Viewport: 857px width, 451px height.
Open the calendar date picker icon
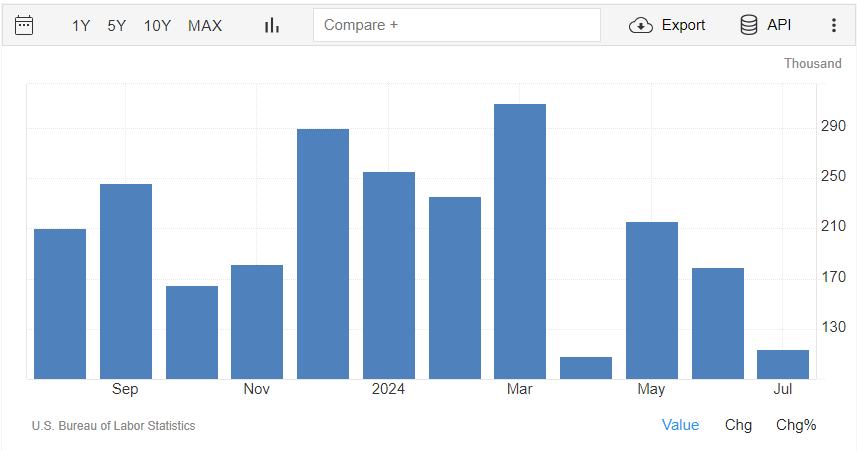pyautogui.click(x=24, y=25)
